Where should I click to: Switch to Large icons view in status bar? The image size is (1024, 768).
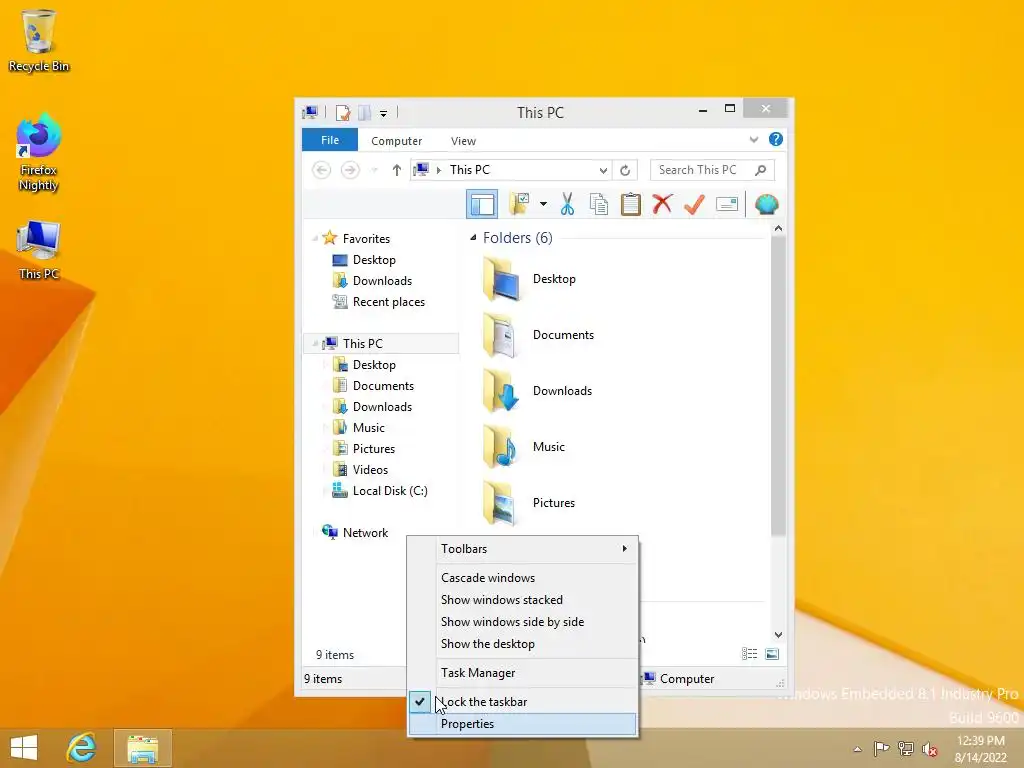click(x=772, y=654)
